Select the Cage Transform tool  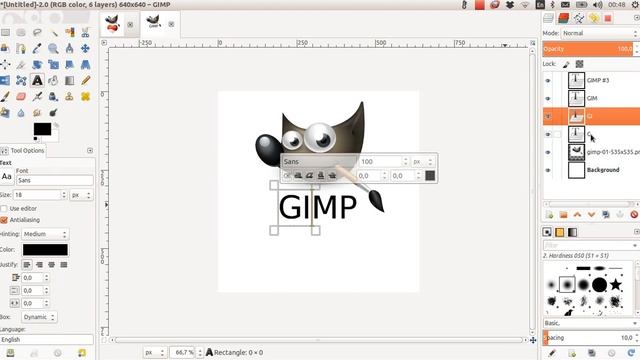click(x=21, y=80)
